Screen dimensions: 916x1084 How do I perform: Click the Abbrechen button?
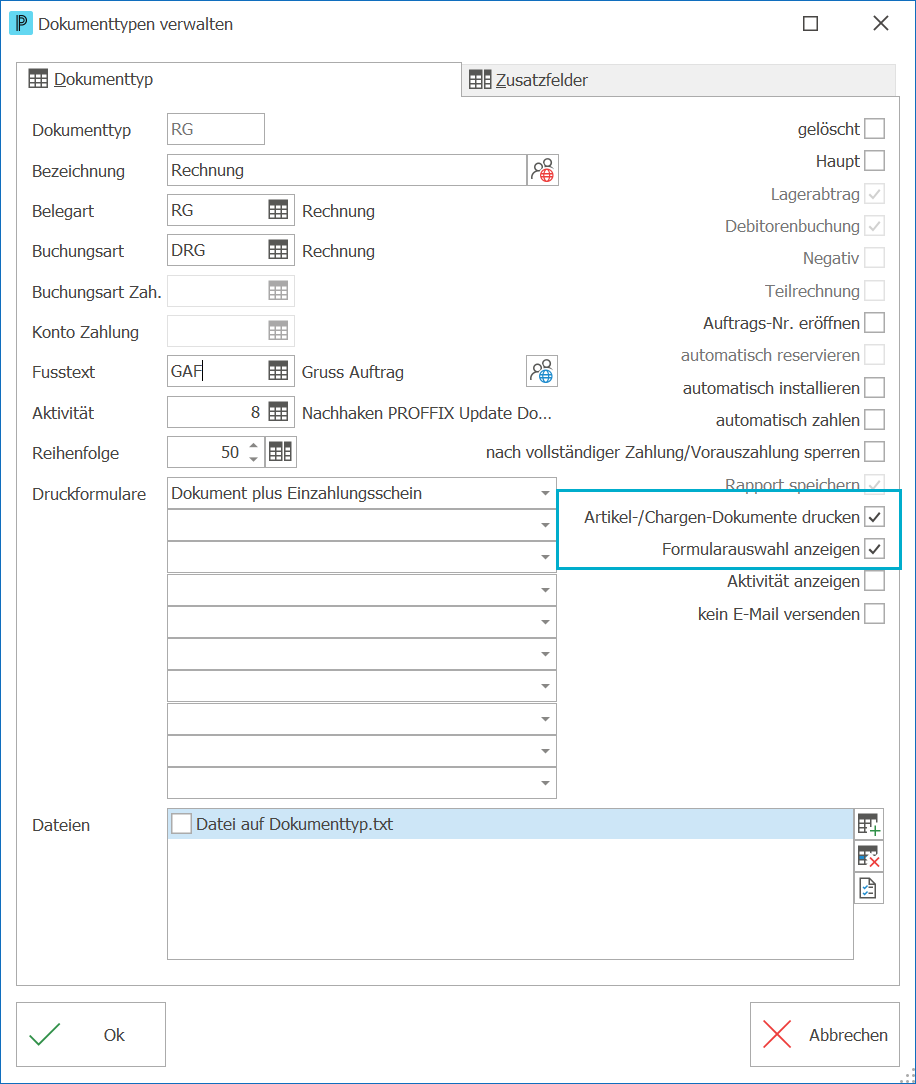825,1034
